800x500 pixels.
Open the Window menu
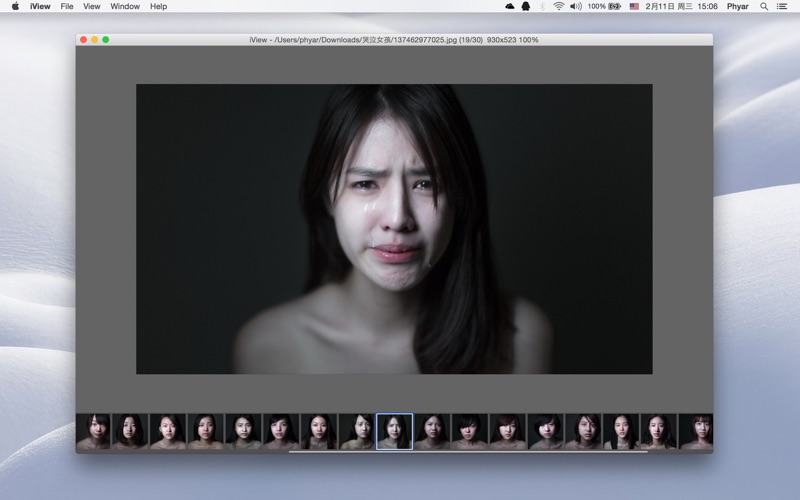[125, 6]
